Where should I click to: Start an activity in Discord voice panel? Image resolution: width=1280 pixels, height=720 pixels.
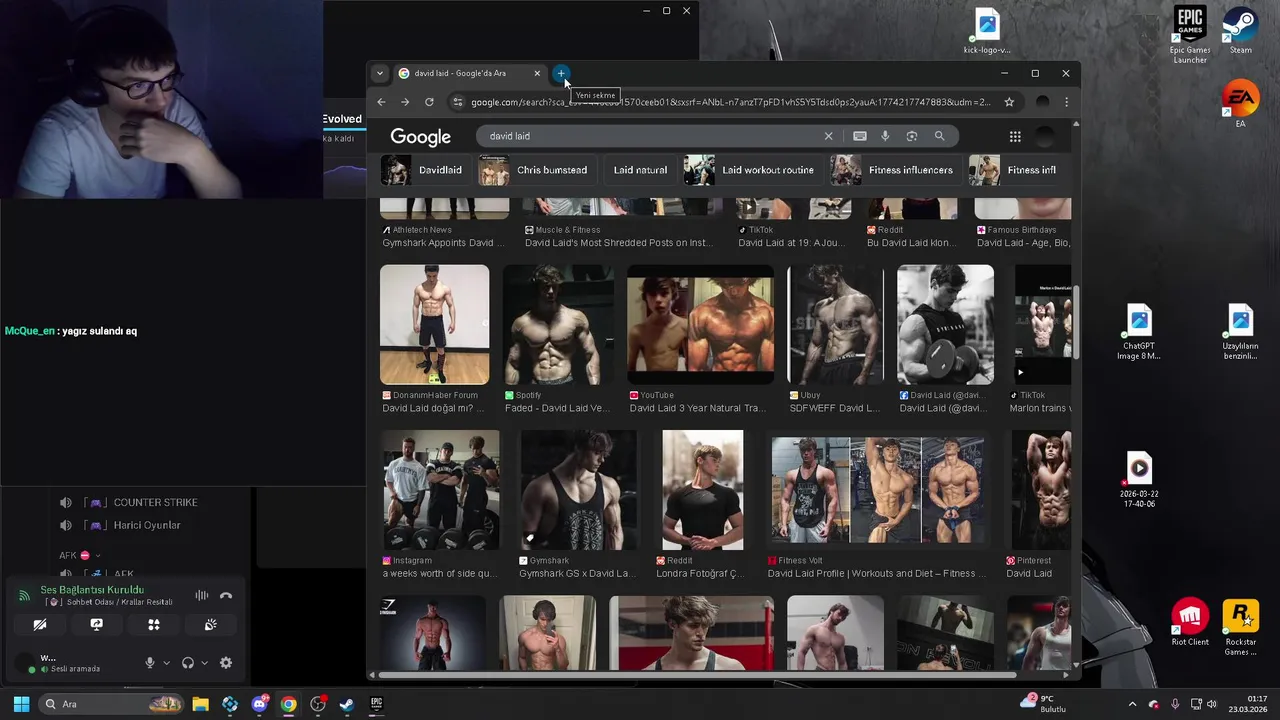(154, 624)
